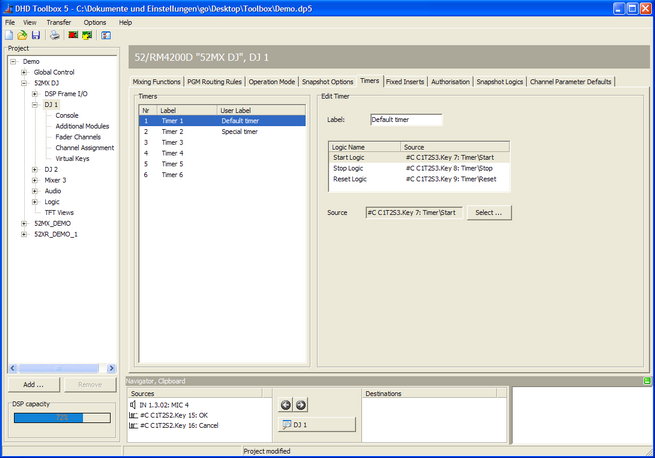Click the New project toolbar icon
Screen dimensions: 655x458
(9, 35)
